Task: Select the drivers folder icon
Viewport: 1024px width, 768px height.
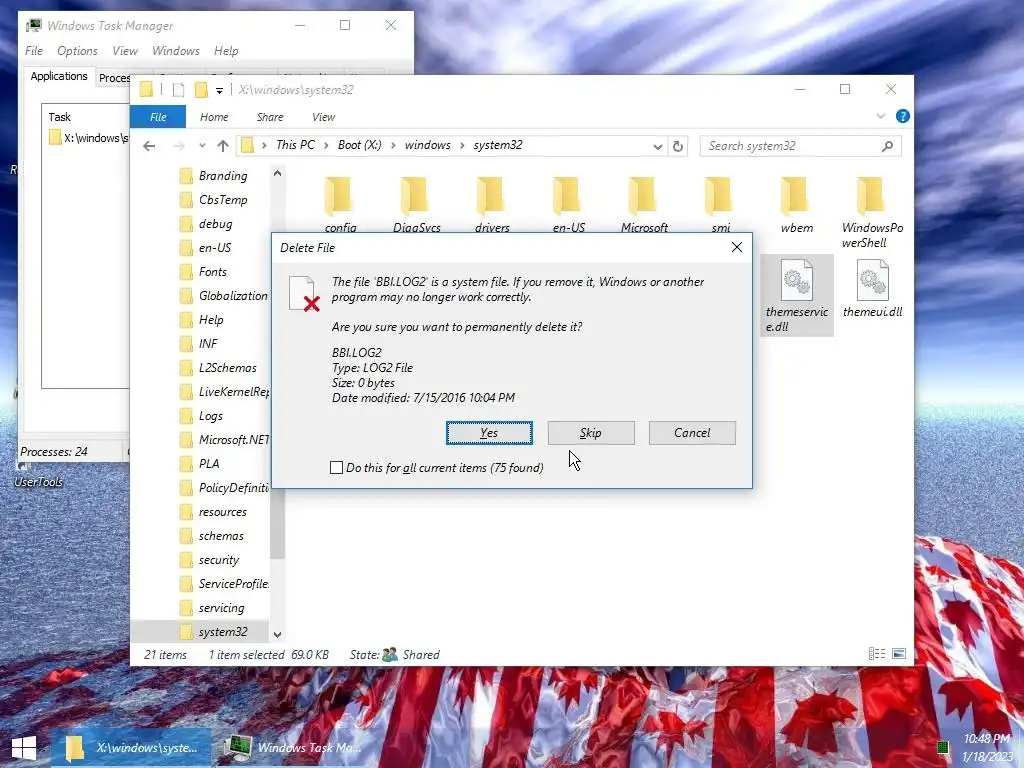Action: pos(492,196)
